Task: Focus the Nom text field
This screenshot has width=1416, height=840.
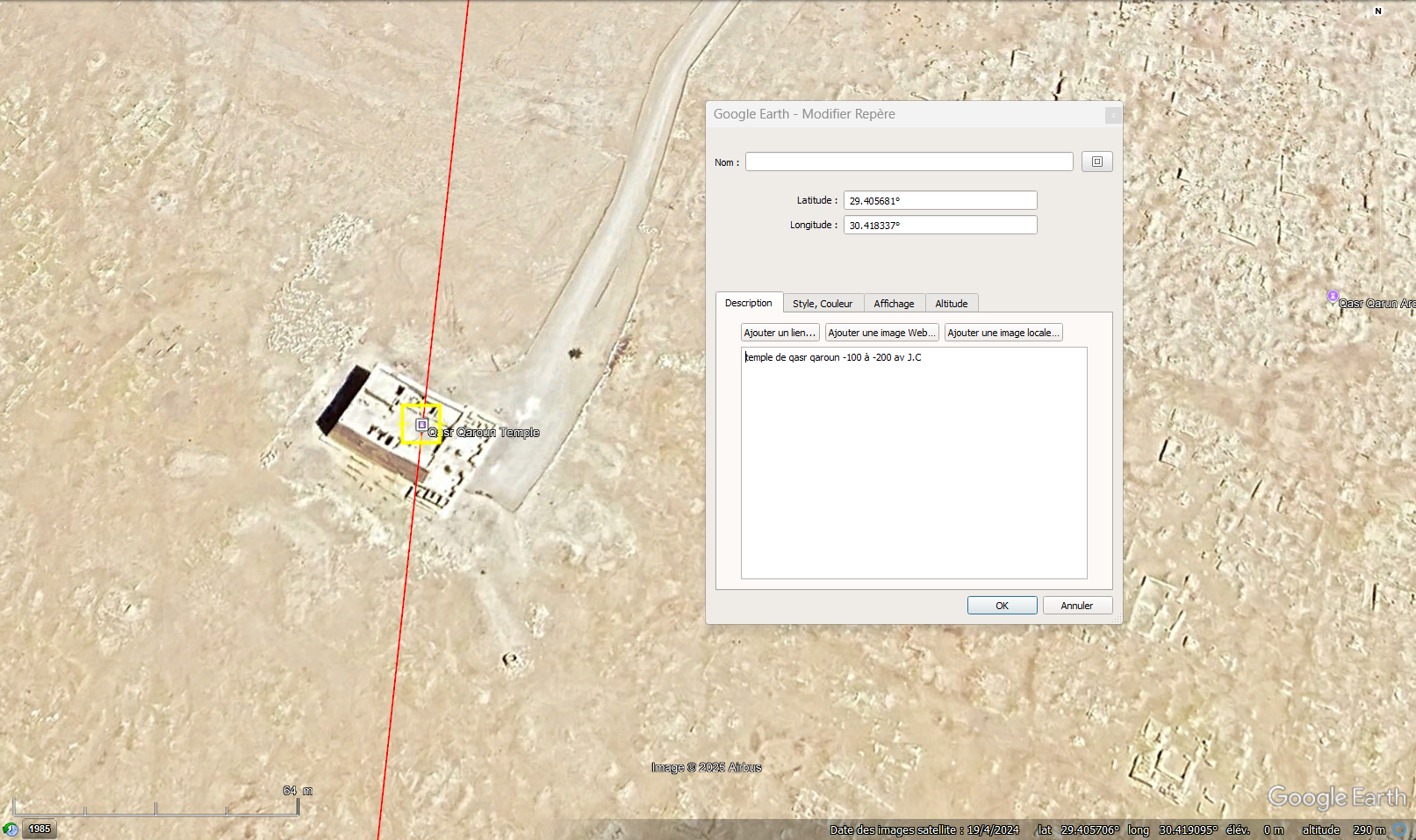Action: coord(909,162)
